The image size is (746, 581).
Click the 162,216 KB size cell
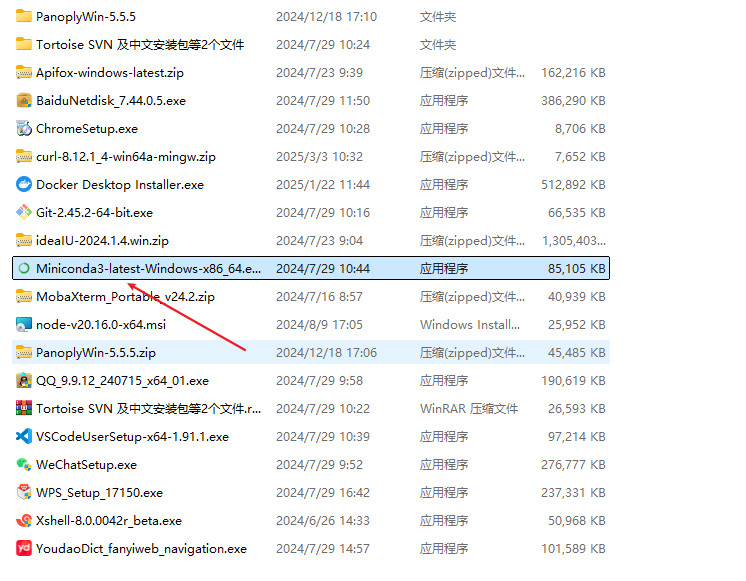(x=573, y=73)
